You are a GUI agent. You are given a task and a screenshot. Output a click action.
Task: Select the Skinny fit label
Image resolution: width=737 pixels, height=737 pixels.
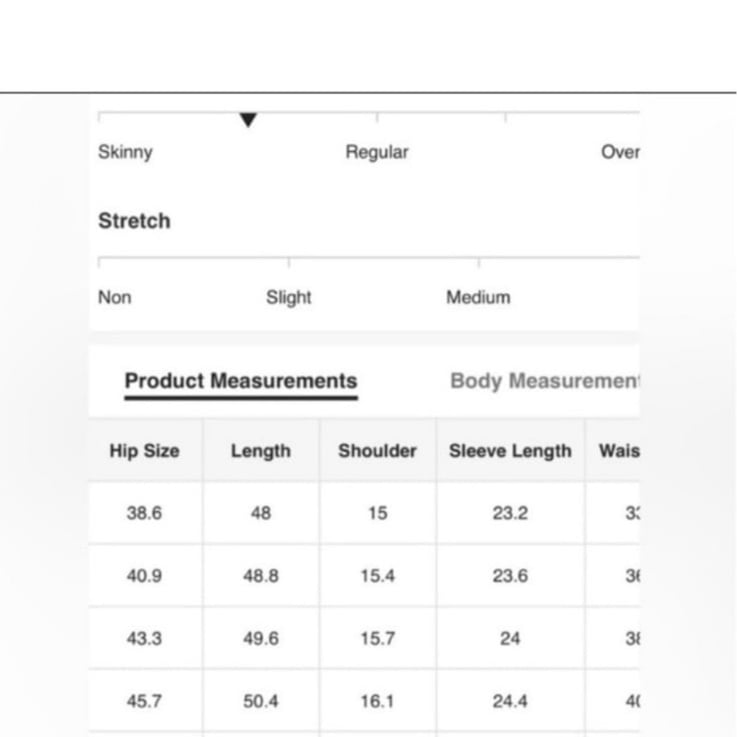pyautogui.click(x=125, y=152)
